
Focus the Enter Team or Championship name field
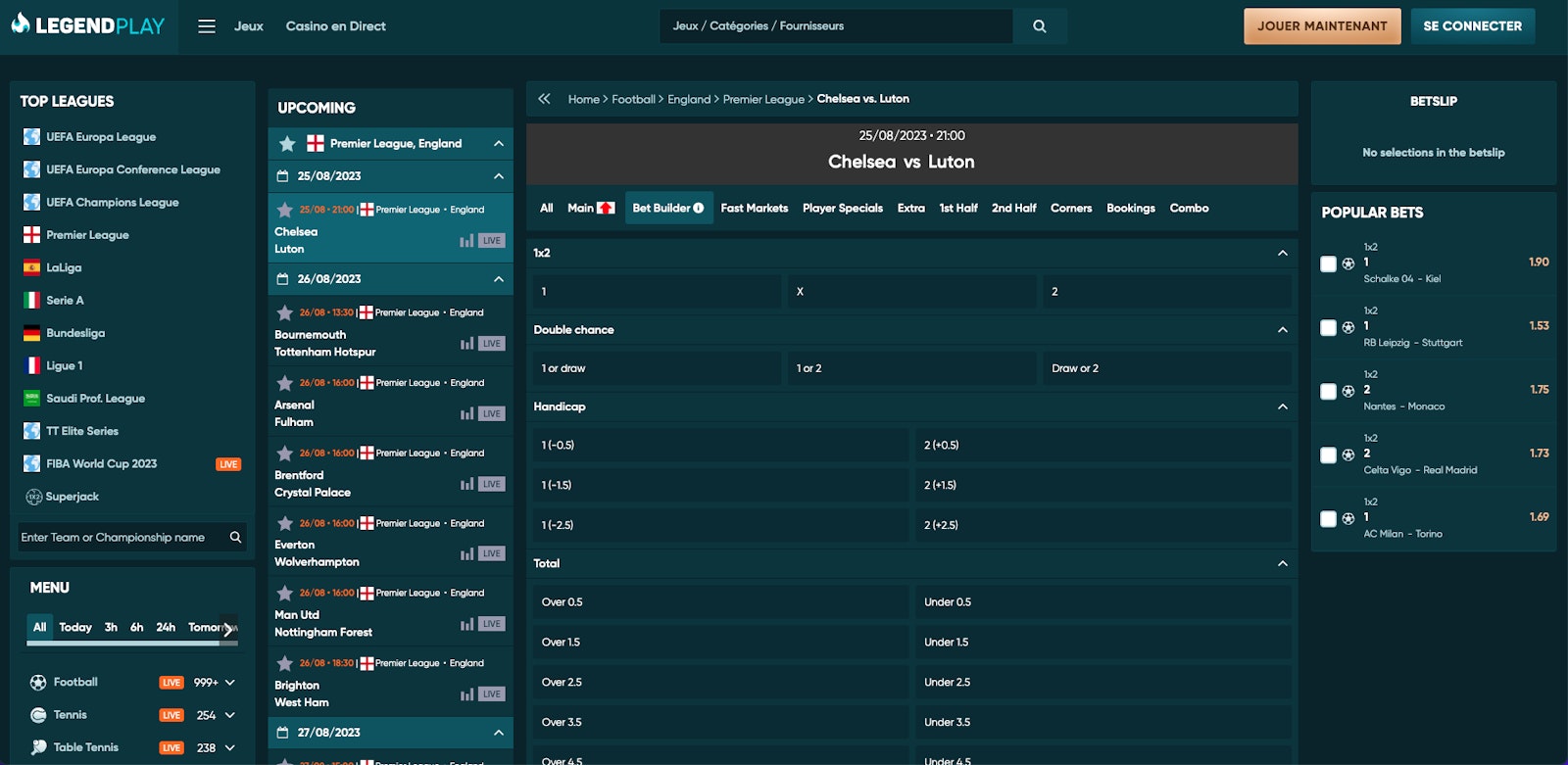tap(122, 537)
